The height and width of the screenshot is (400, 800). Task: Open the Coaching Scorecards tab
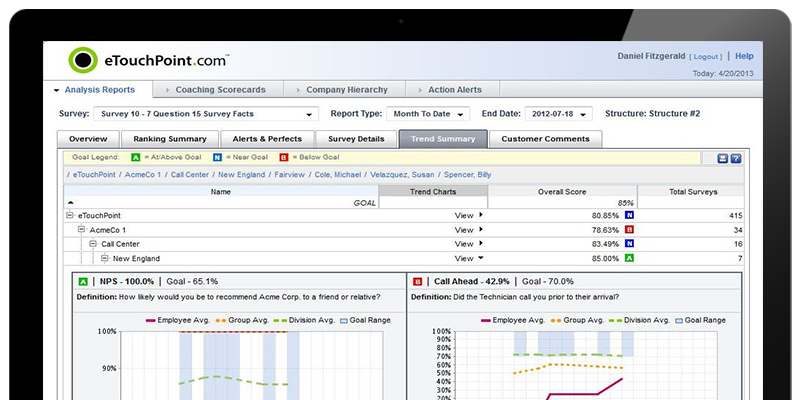[218, 90]
